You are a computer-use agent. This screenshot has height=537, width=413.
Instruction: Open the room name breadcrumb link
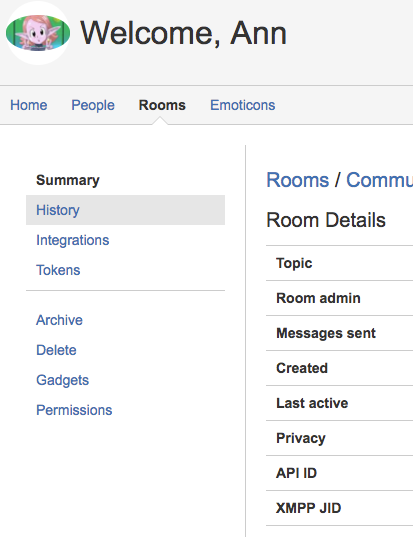click(x=379, y=180)
